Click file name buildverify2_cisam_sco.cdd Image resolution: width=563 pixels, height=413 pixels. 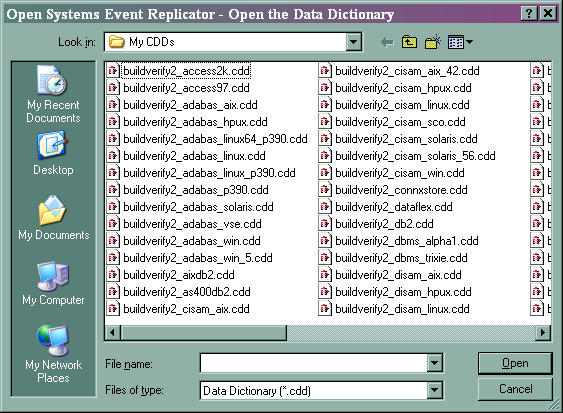point(400,122)
